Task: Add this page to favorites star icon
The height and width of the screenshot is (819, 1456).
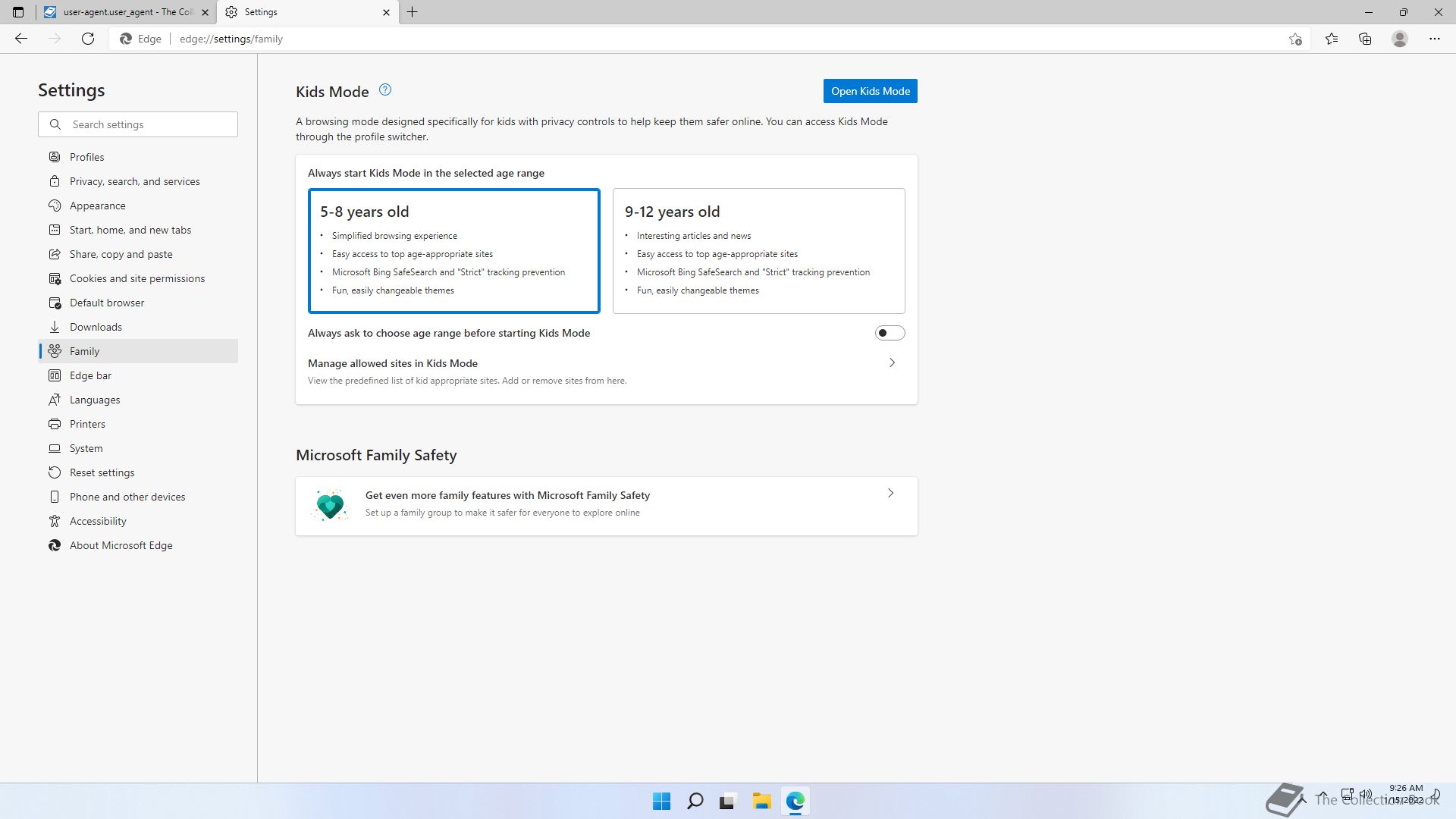Action: click(x=1295, y=39)
